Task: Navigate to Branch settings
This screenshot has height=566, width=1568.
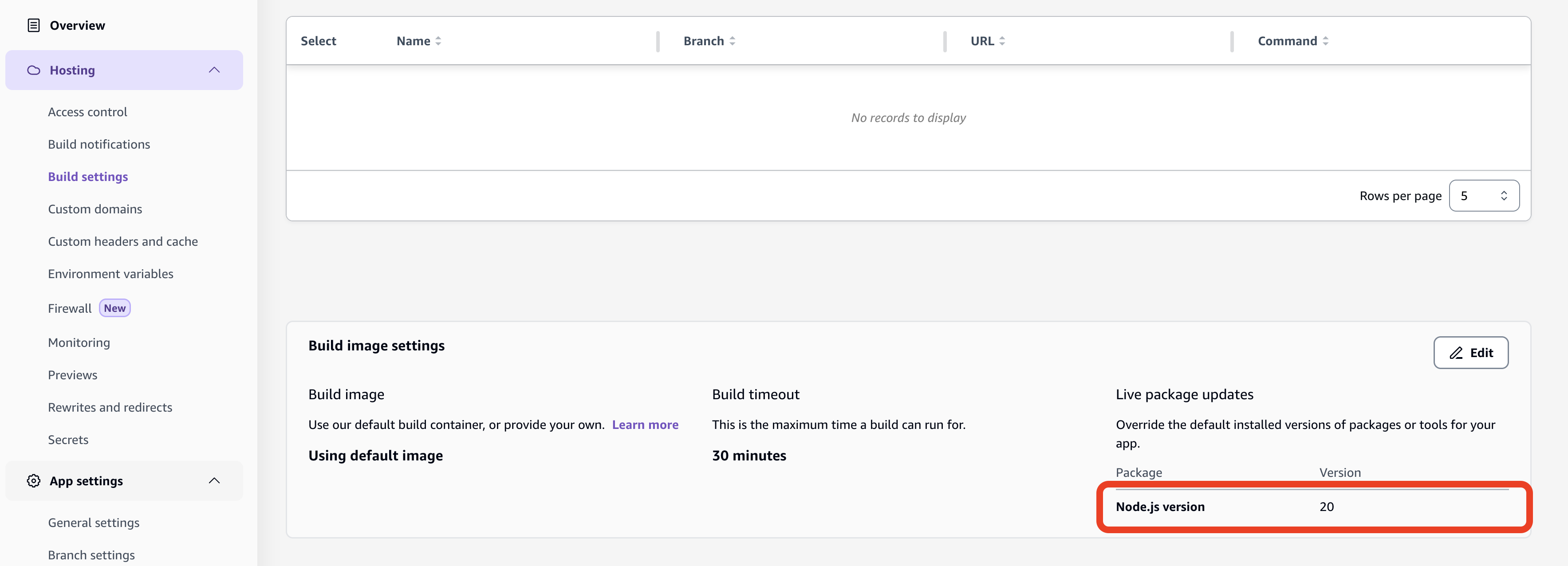Action: click(x=91, y=555)
